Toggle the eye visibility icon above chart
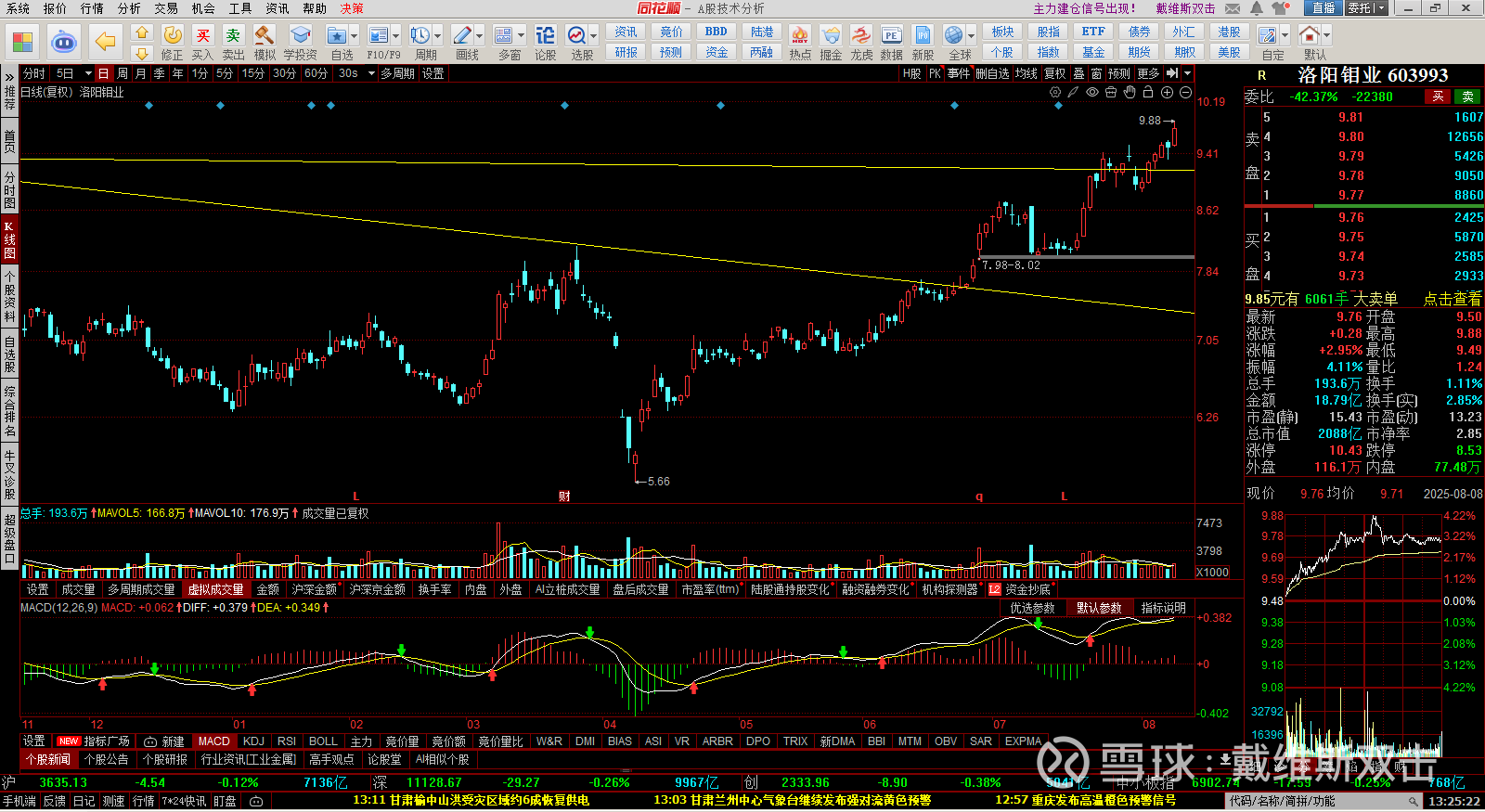 tap(1092, 92)
